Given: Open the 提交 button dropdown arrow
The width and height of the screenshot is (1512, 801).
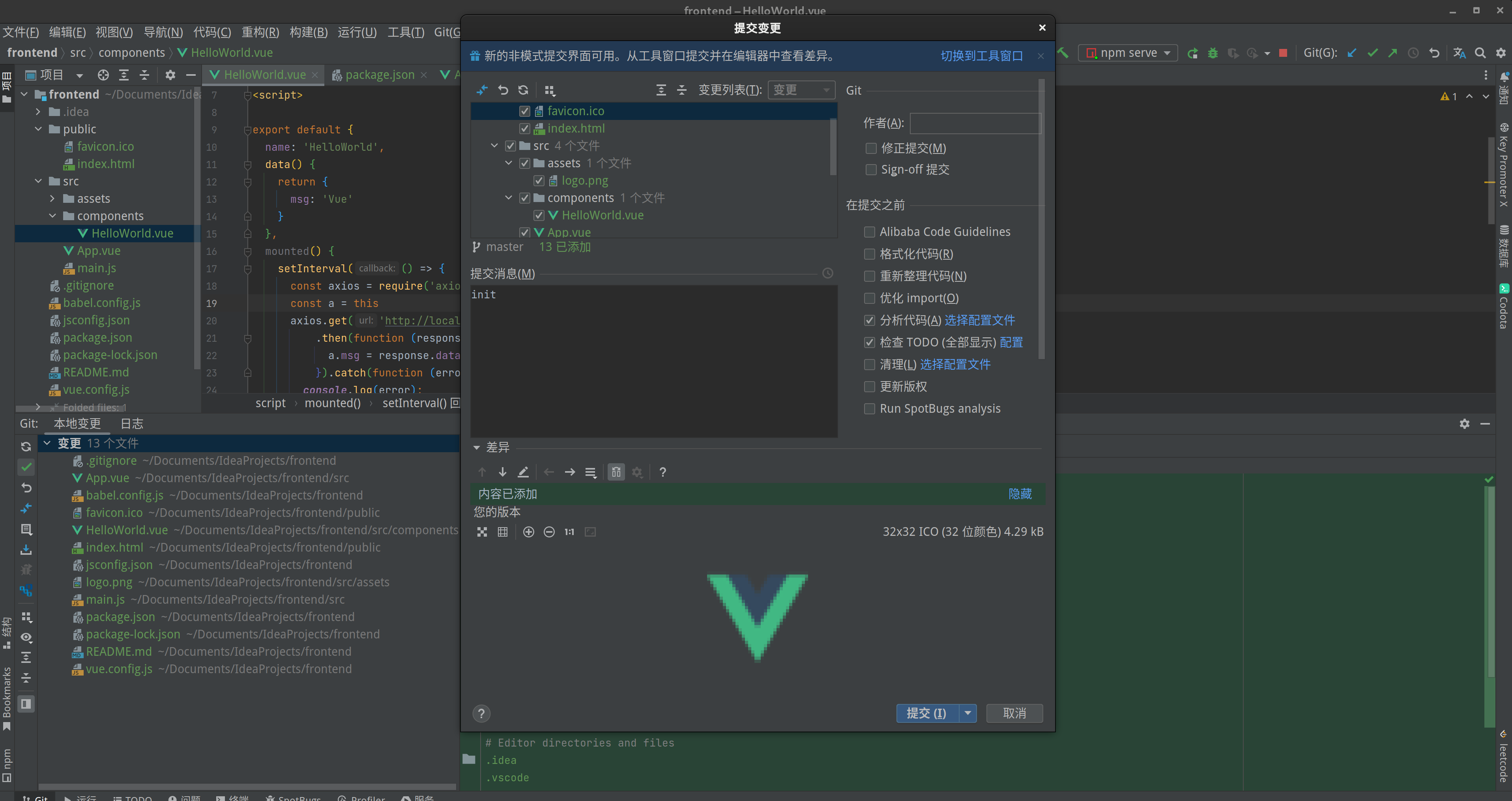Looking at the screenshot, I should [x=967, y=713].
